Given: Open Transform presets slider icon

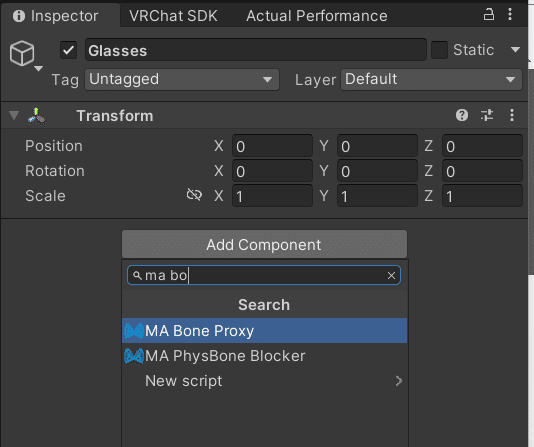Looking at the screenshot, I should tap(487, 115).
